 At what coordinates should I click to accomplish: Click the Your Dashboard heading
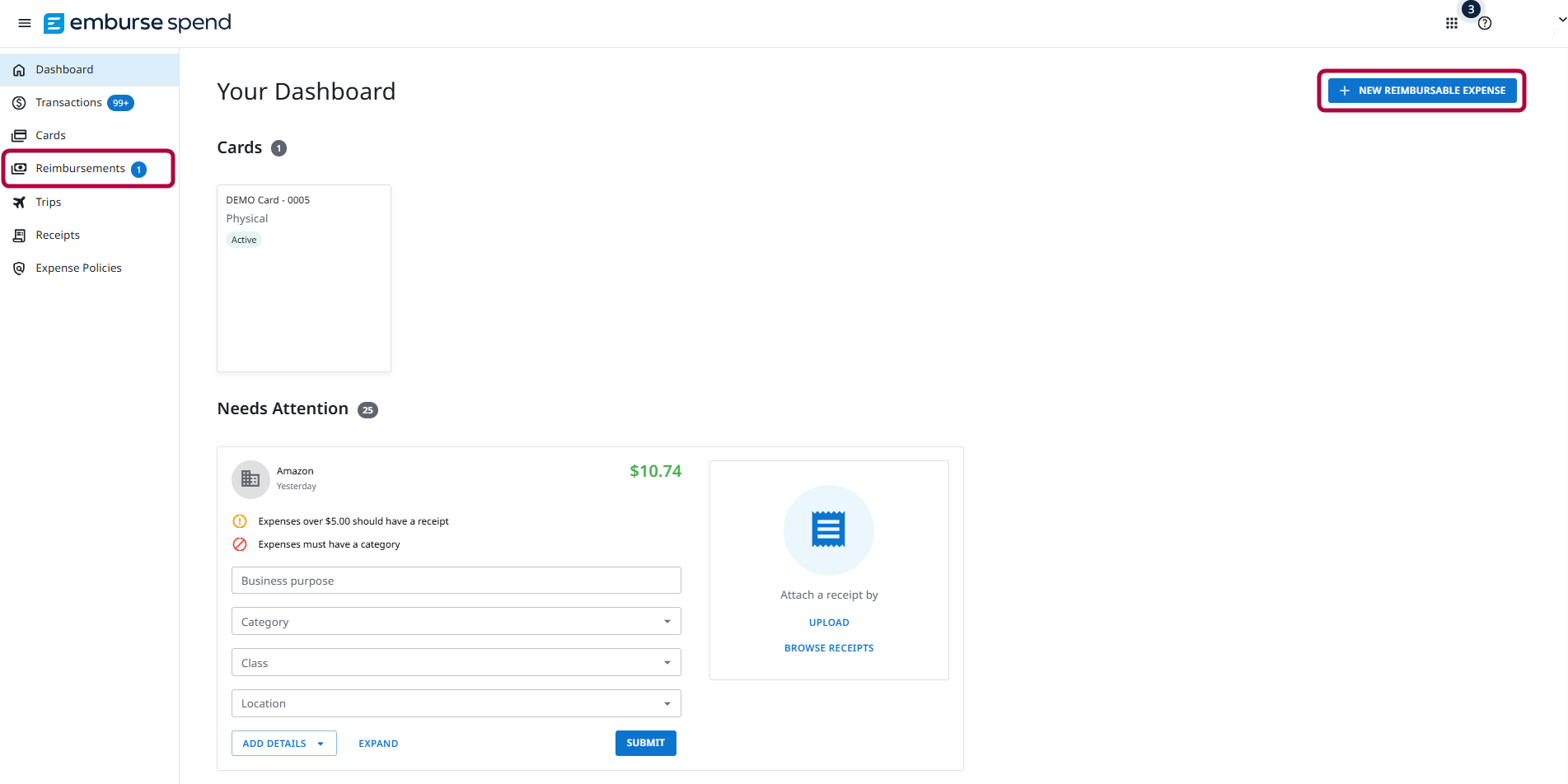pyautogui.click(x=307, y=91)
